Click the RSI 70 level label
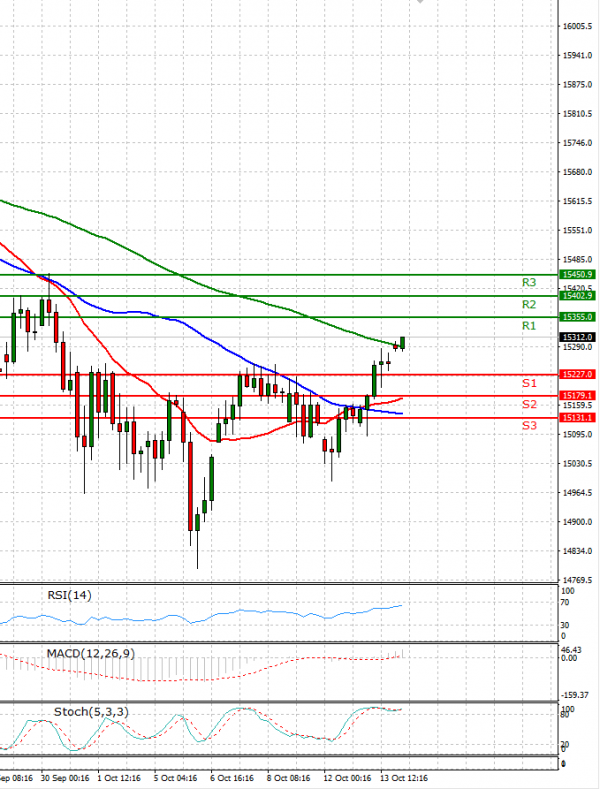Viewport: 600px width, 789px height. 565,602
